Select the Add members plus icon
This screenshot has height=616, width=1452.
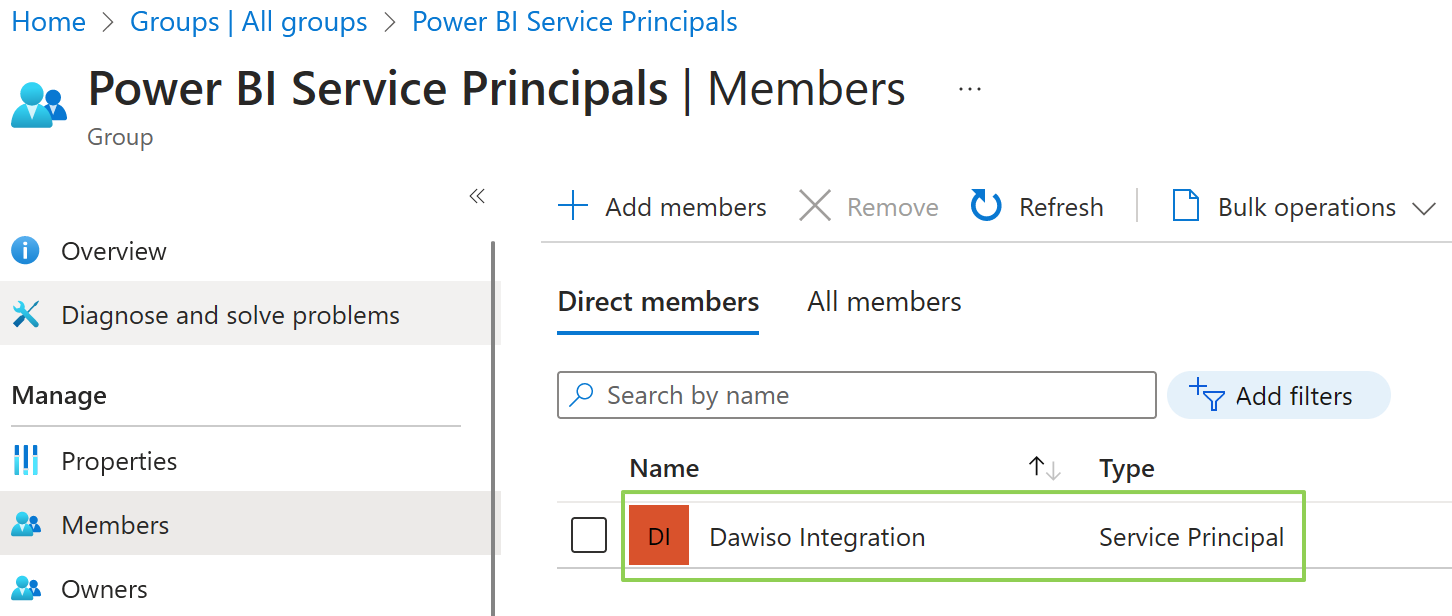[x=573, y=206]
